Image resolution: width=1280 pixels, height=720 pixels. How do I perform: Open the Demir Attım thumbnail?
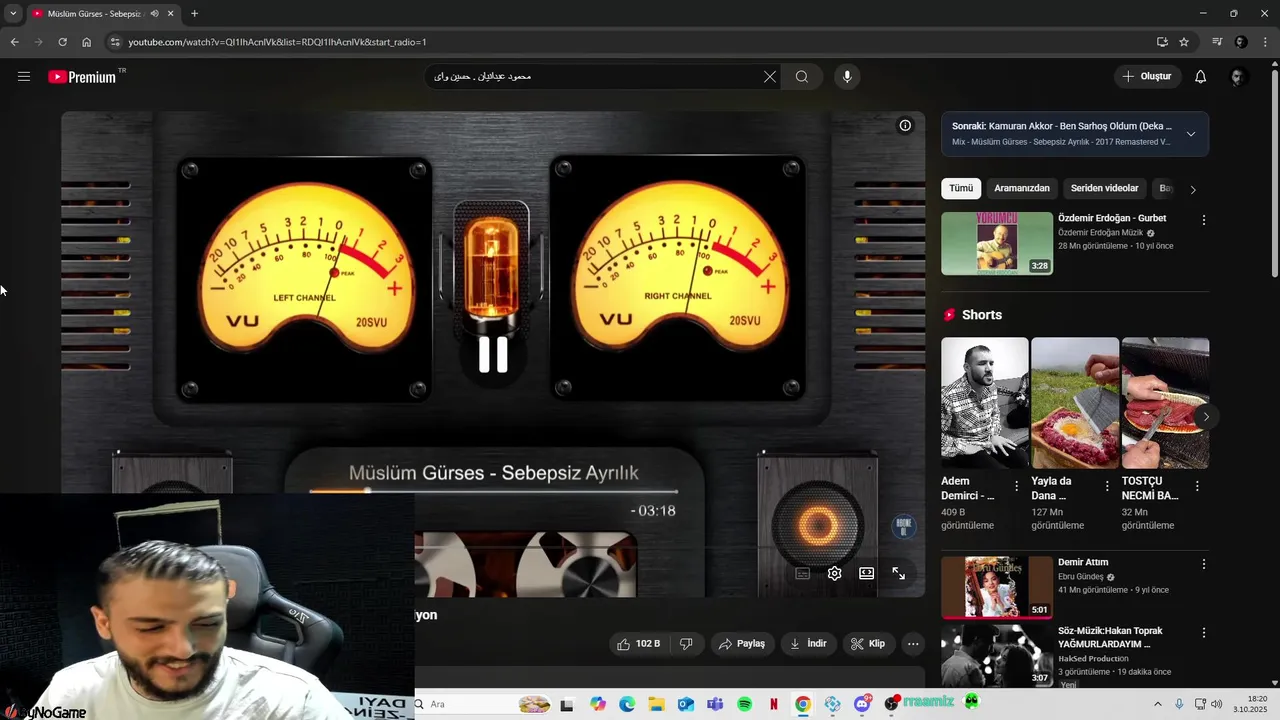tap(997, 588)
